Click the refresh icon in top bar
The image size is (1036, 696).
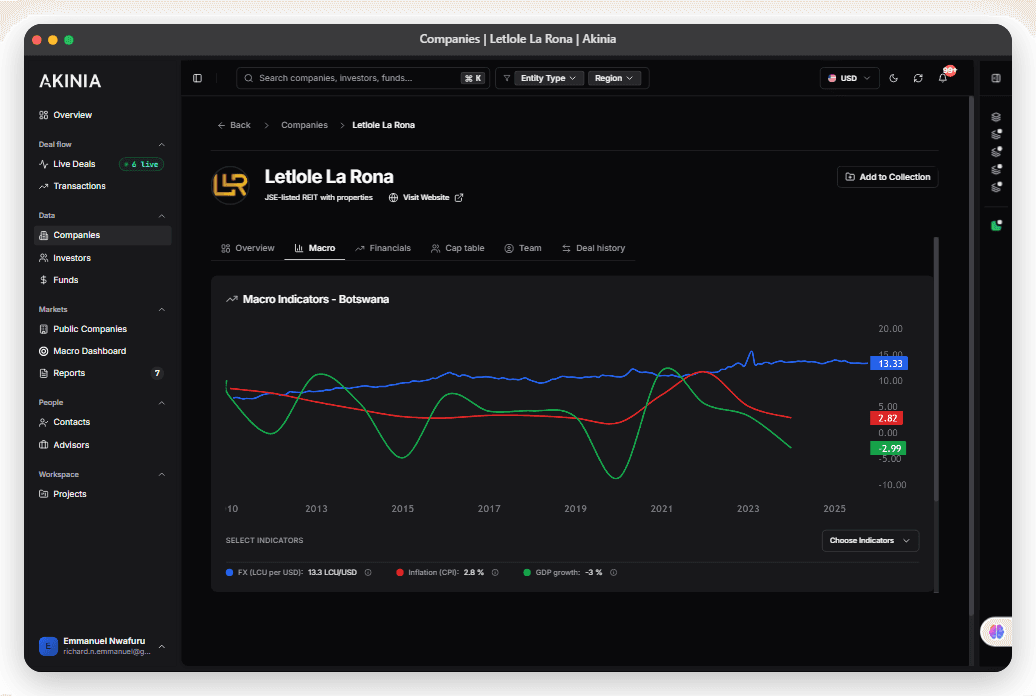click(x=918, y=78)
